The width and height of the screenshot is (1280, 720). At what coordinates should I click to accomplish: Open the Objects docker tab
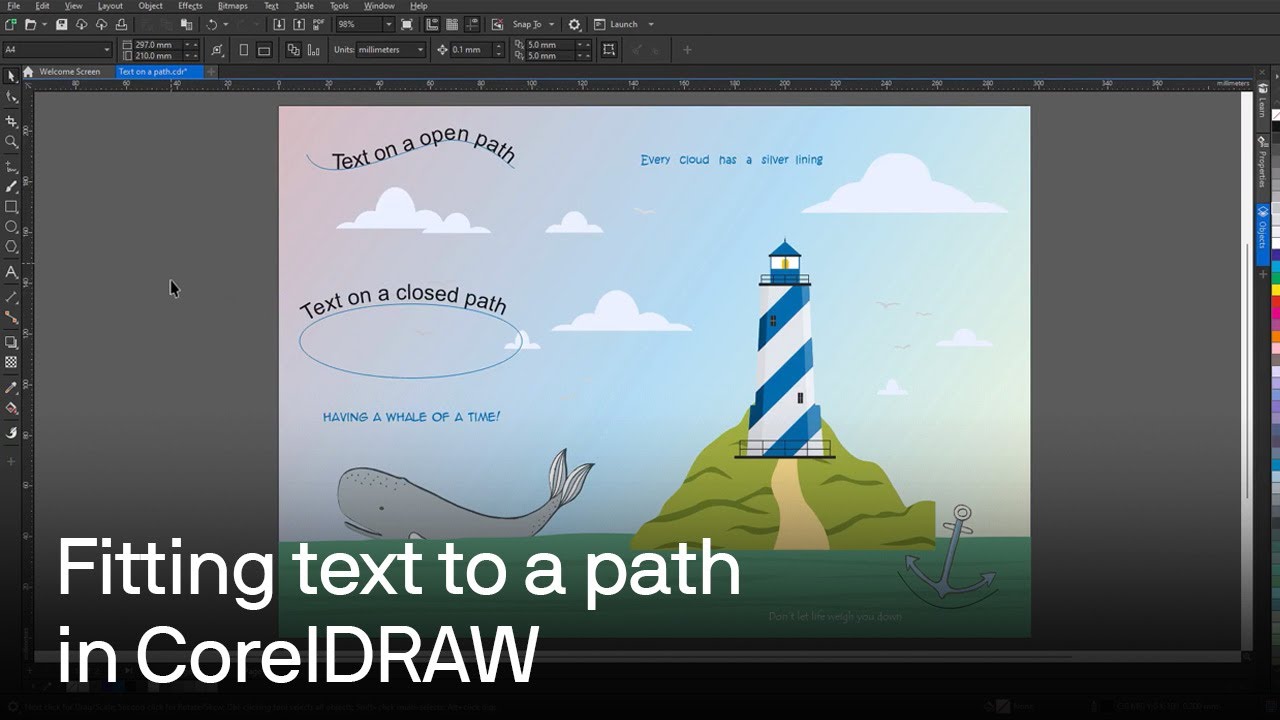pyautogui.click(x=1262, y=234)
